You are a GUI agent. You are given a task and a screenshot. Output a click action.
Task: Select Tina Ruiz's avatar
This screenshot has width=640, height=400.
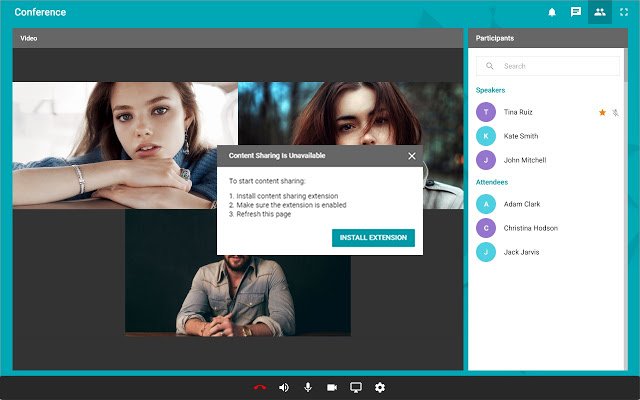point(486,112)
